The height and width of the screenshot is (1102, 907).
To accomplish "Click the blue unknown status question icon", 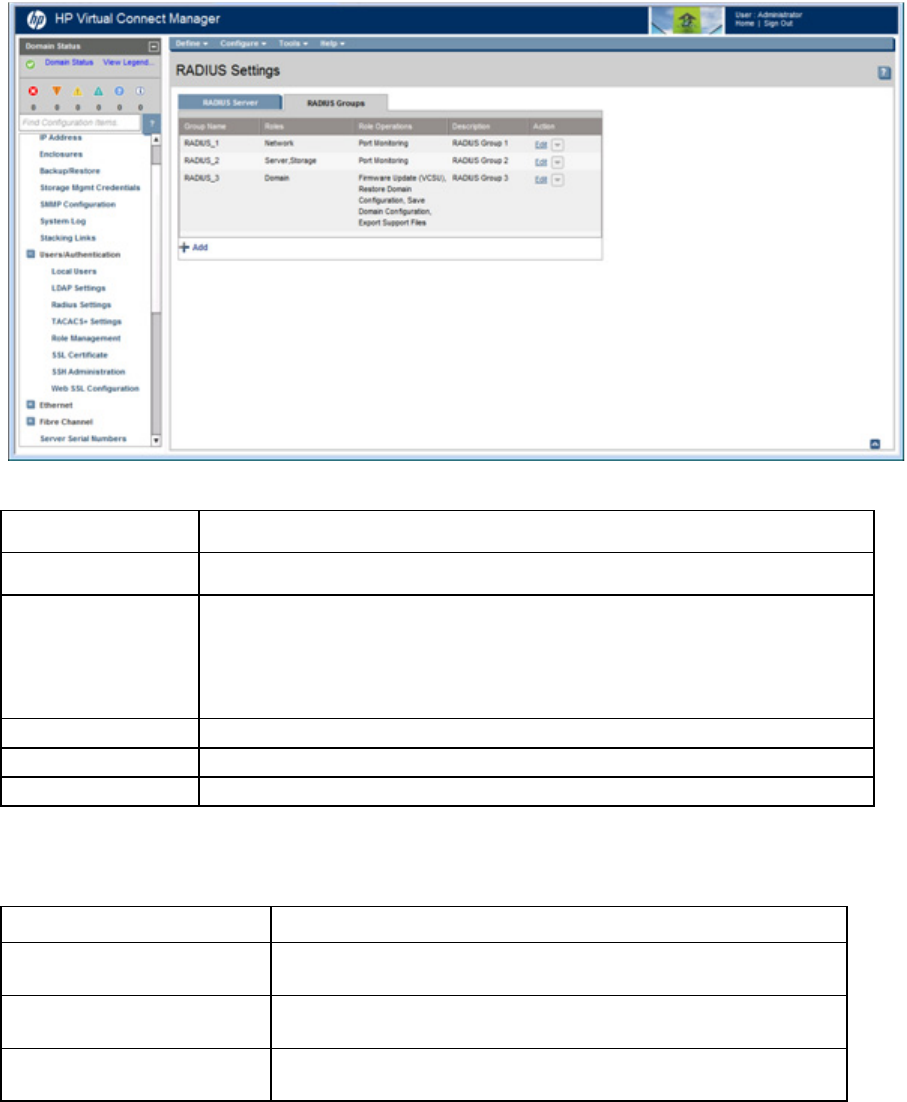I will click(119, 91).
